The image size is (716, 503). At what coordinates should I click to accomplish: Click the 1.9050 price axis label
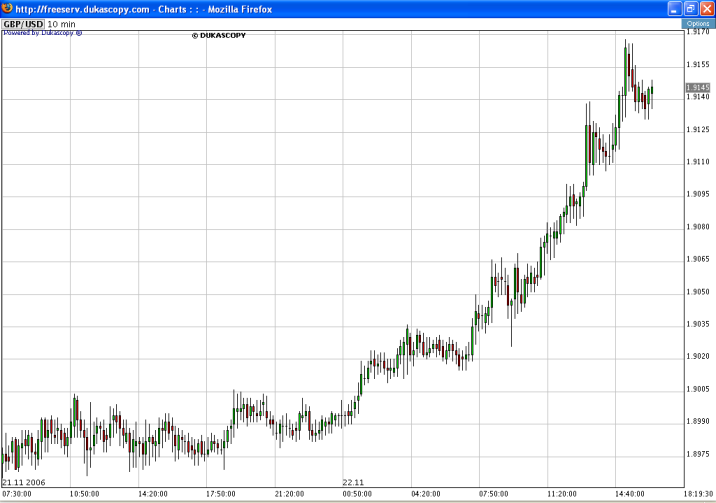click(x=698, y=292)
